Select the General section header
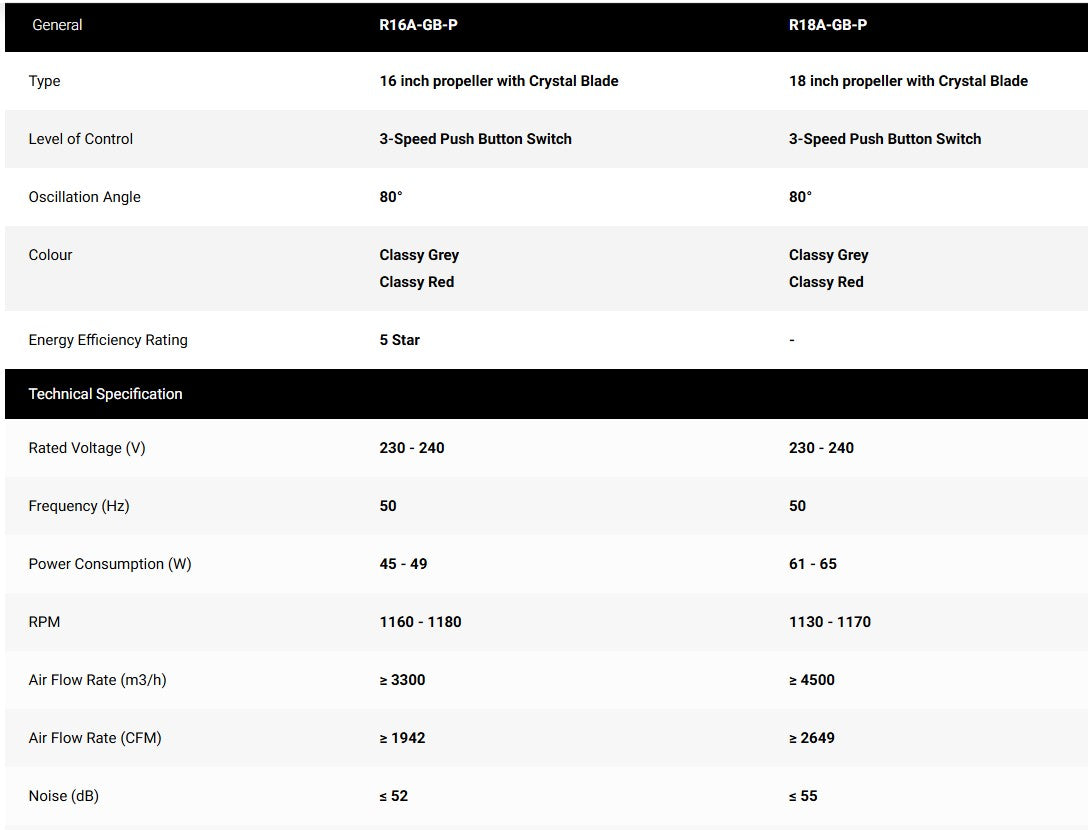The height and width of the screenshot is (830, 1088). click(57, 25)
